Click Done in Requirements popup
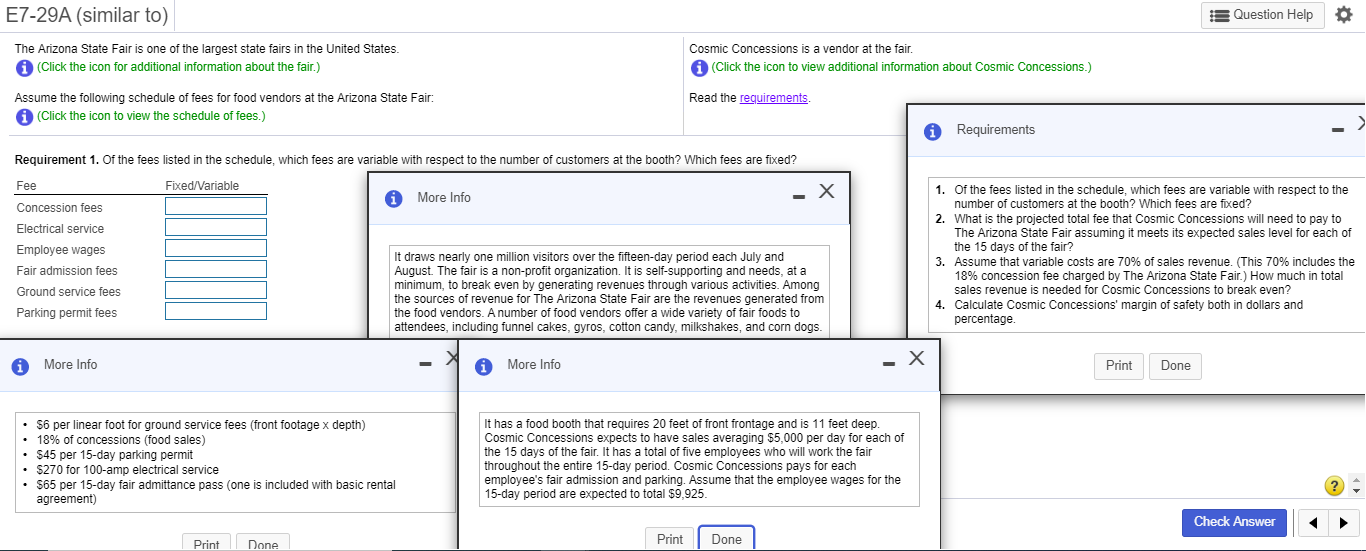This screenshot has height=551, width=1366. click(1176, 366)
